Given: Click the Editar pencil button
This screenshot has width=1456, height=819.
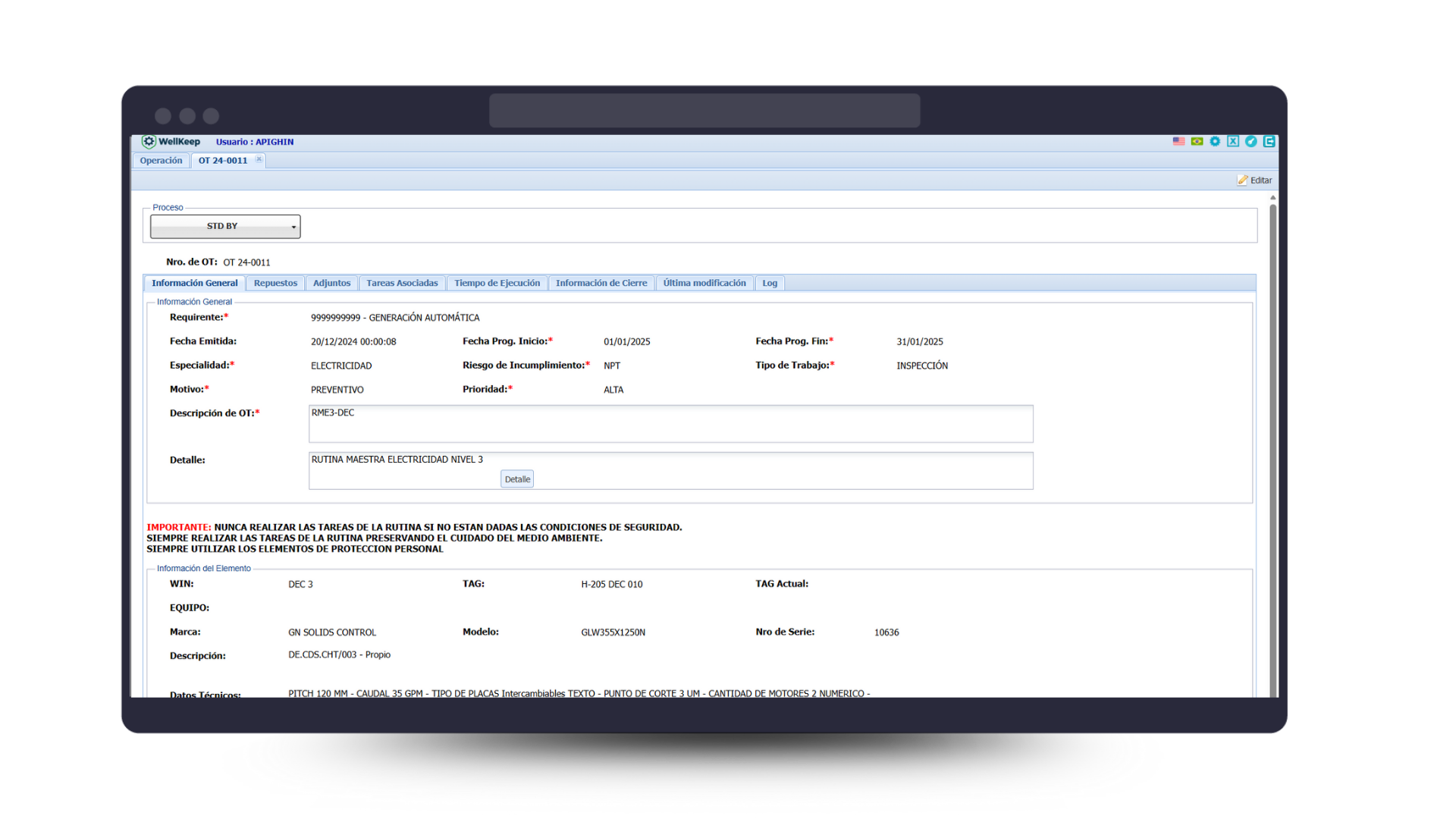Looking at the screenshot, I should pyautogui.click(x=1254, y=180).
